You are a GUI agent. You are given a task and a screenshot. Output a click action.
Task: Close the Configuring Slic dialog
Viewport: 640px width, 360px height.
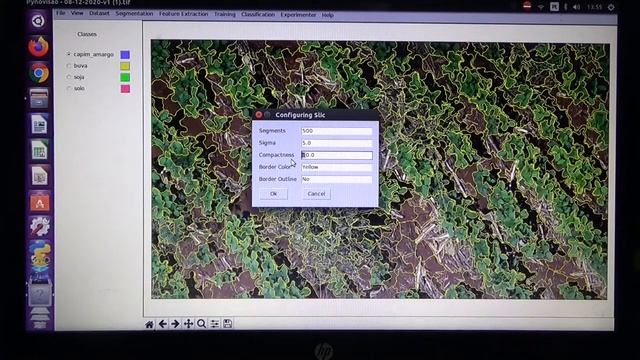point(258,115)
